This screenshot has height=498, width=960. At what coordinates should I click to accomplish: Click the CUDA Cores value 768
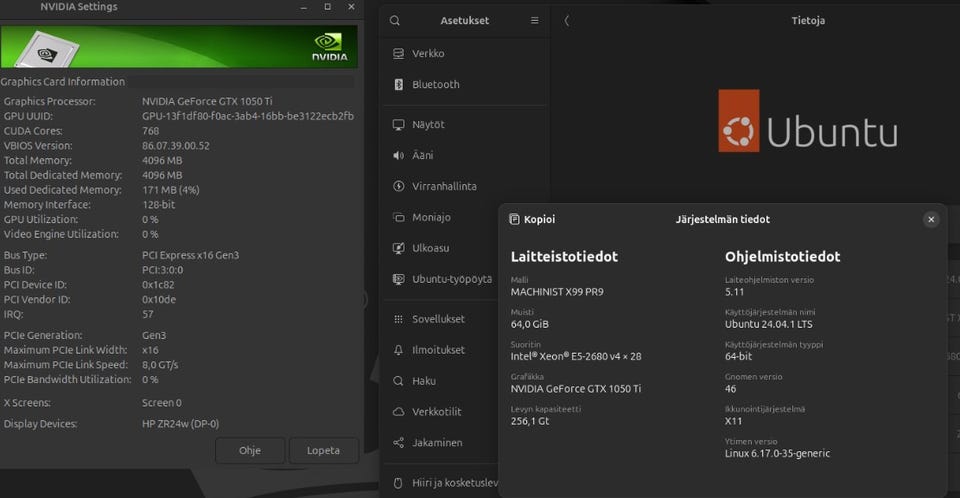(151, 131)
